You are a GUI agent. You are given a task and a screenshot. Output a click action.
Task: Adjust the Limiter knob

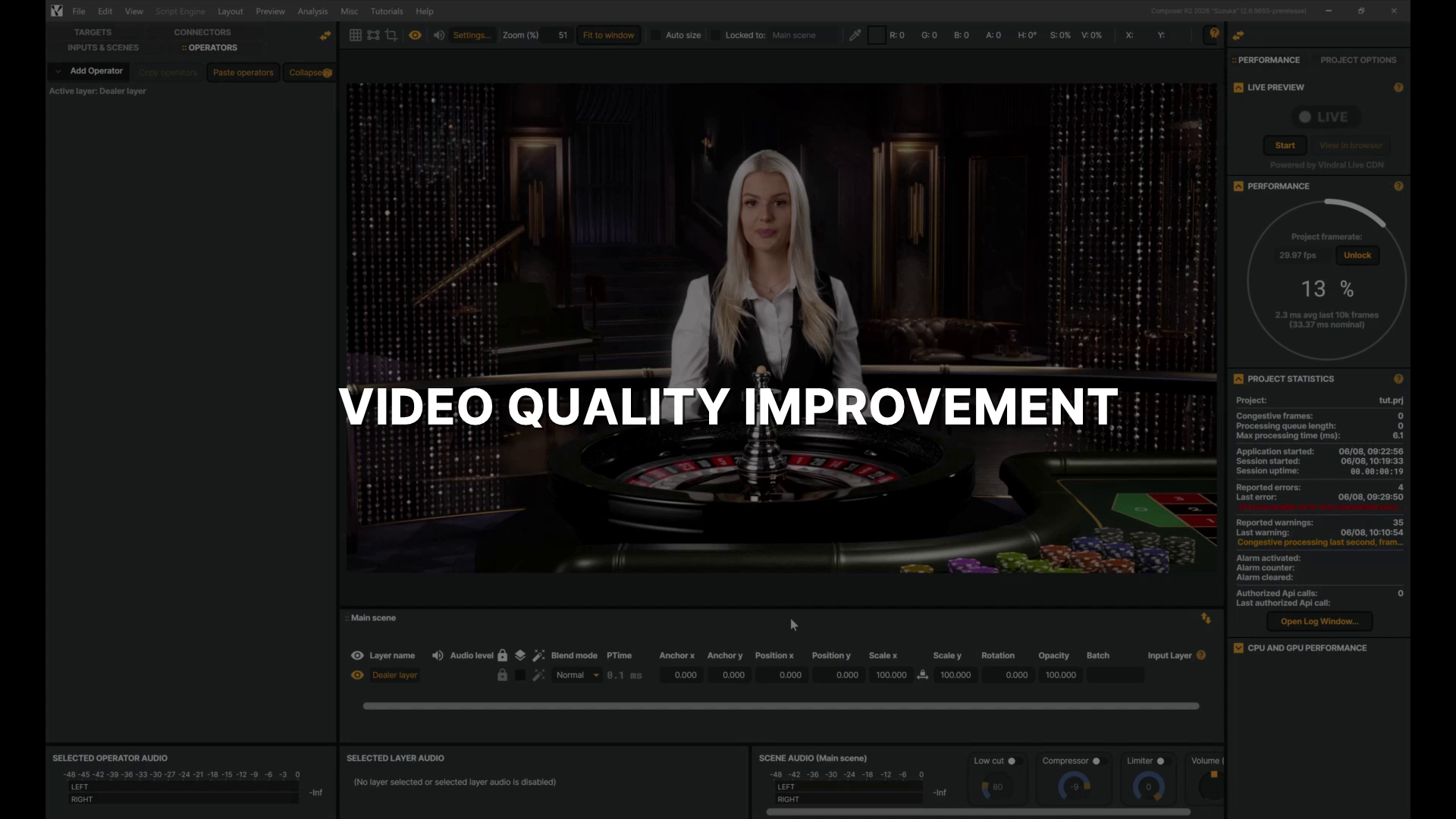pos(1148,787)
